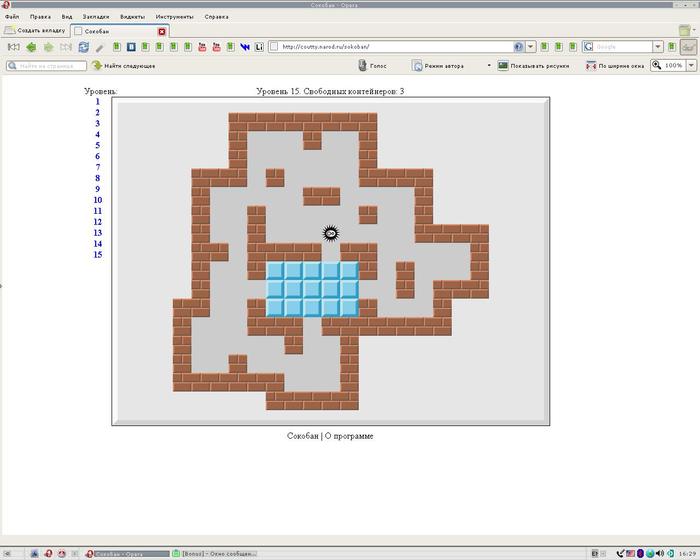The width and height of the screenshot is (700, 560).
Task: Click the Google search input field
Action: pyautogui.click(x=623, y=46)
